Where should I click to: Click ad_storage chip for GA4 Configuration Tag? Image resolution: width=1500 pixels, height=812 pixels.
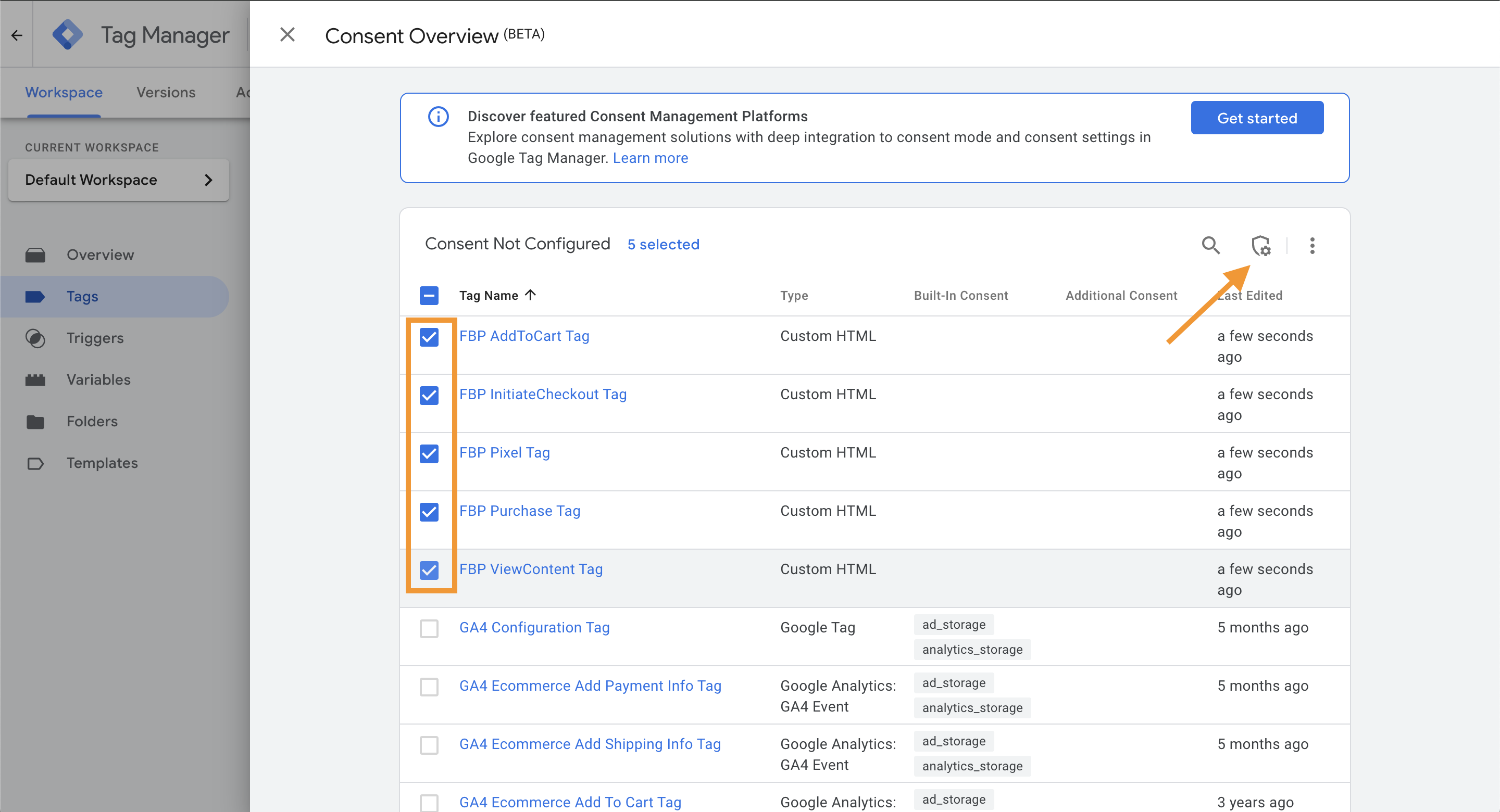click(x=954, y=625)
